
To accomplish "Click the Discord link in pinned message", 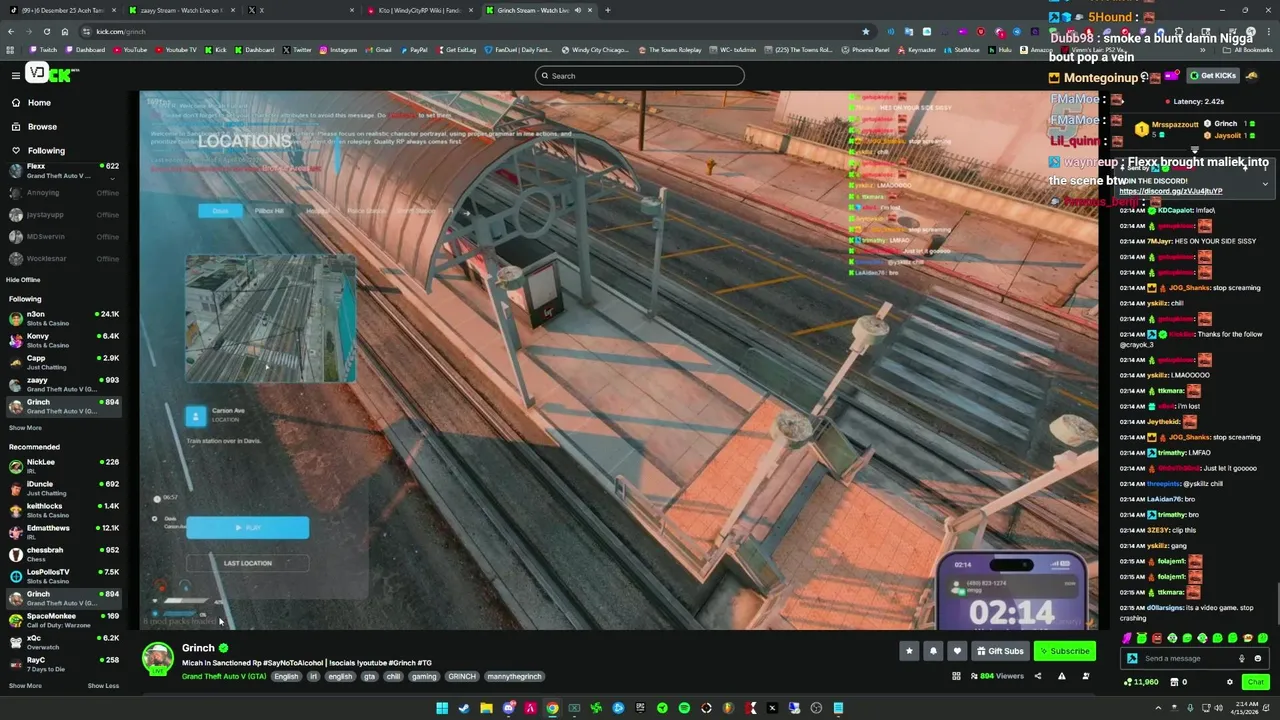I will pyautogui.click(x=1170, y=191).
